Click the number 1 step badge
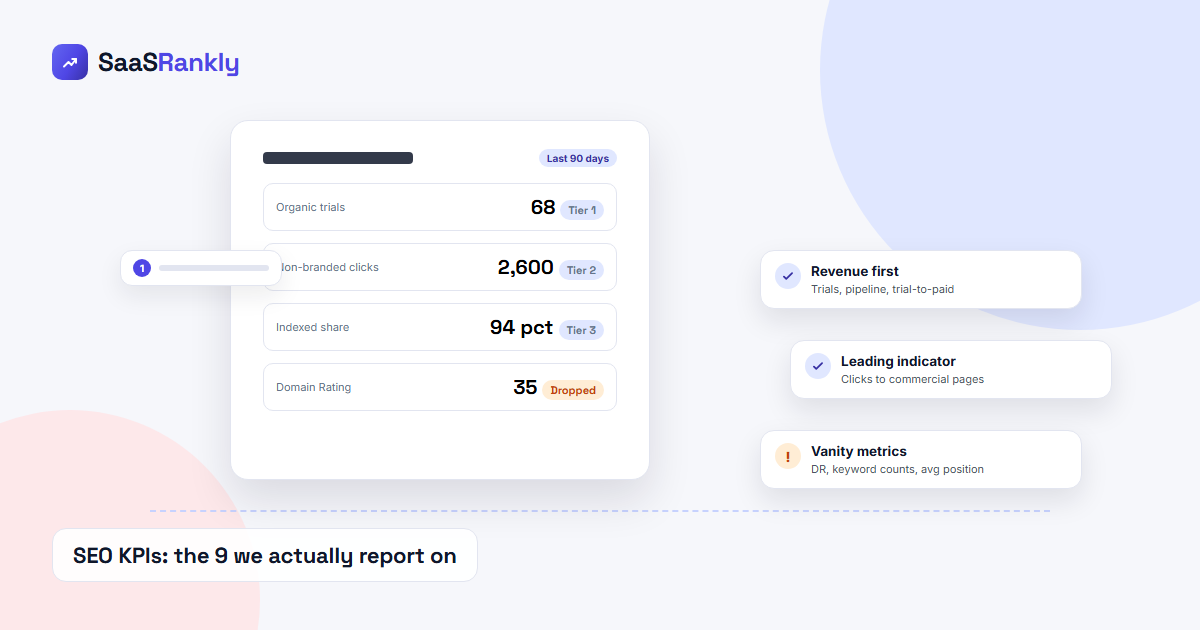The height and width of the screenshot is (630, 1200). 142,268
